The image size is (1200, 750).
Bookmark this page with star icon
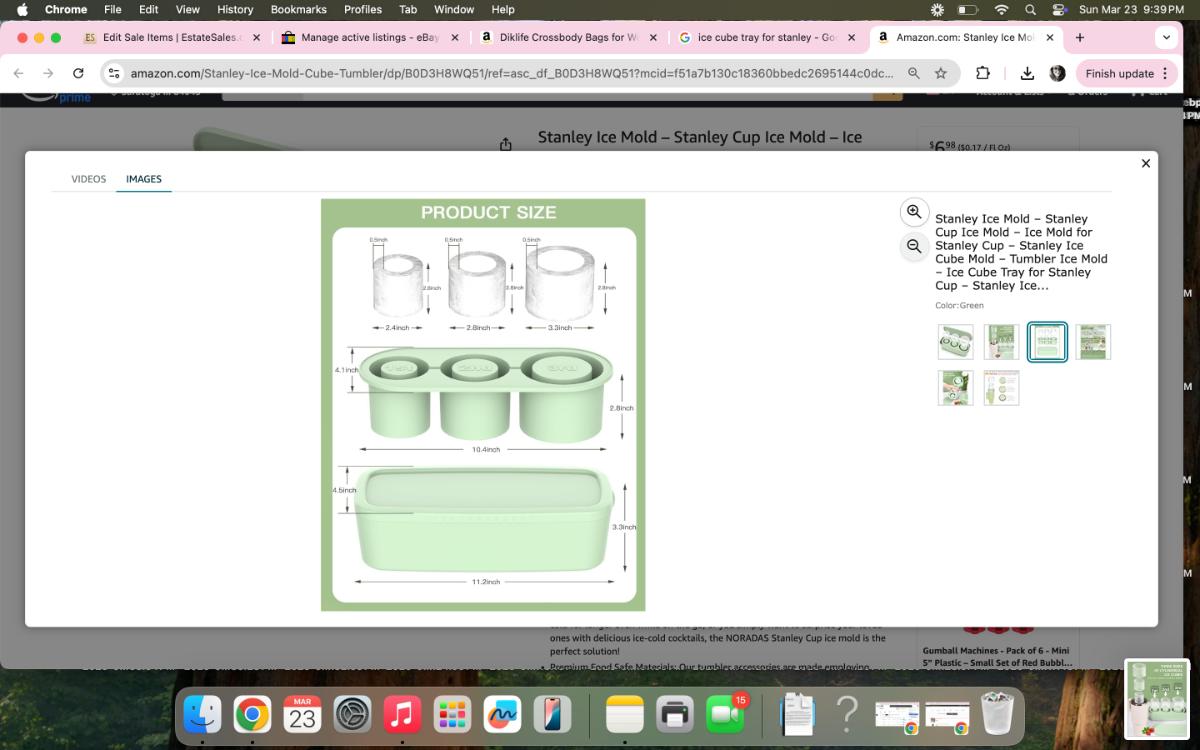pyautogui.click(x=941, y=73)
